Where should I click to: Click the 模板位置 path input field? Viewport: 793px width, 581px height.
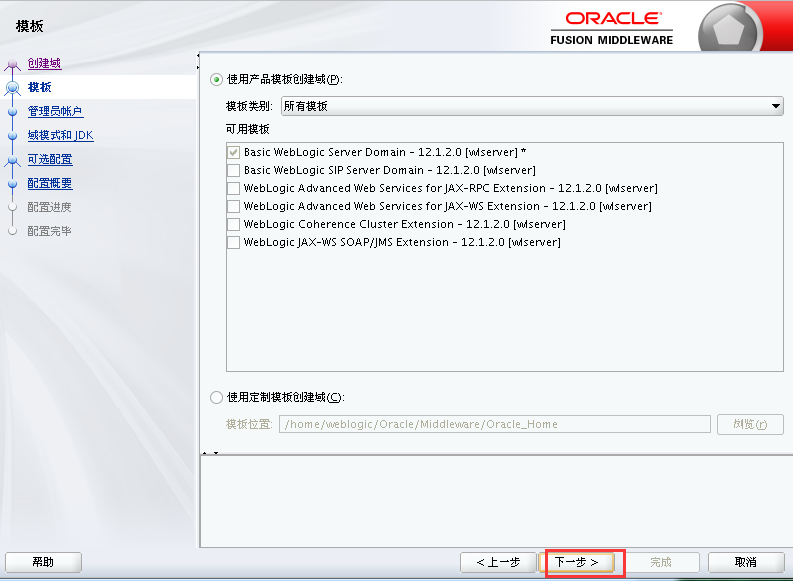[495, 424]
